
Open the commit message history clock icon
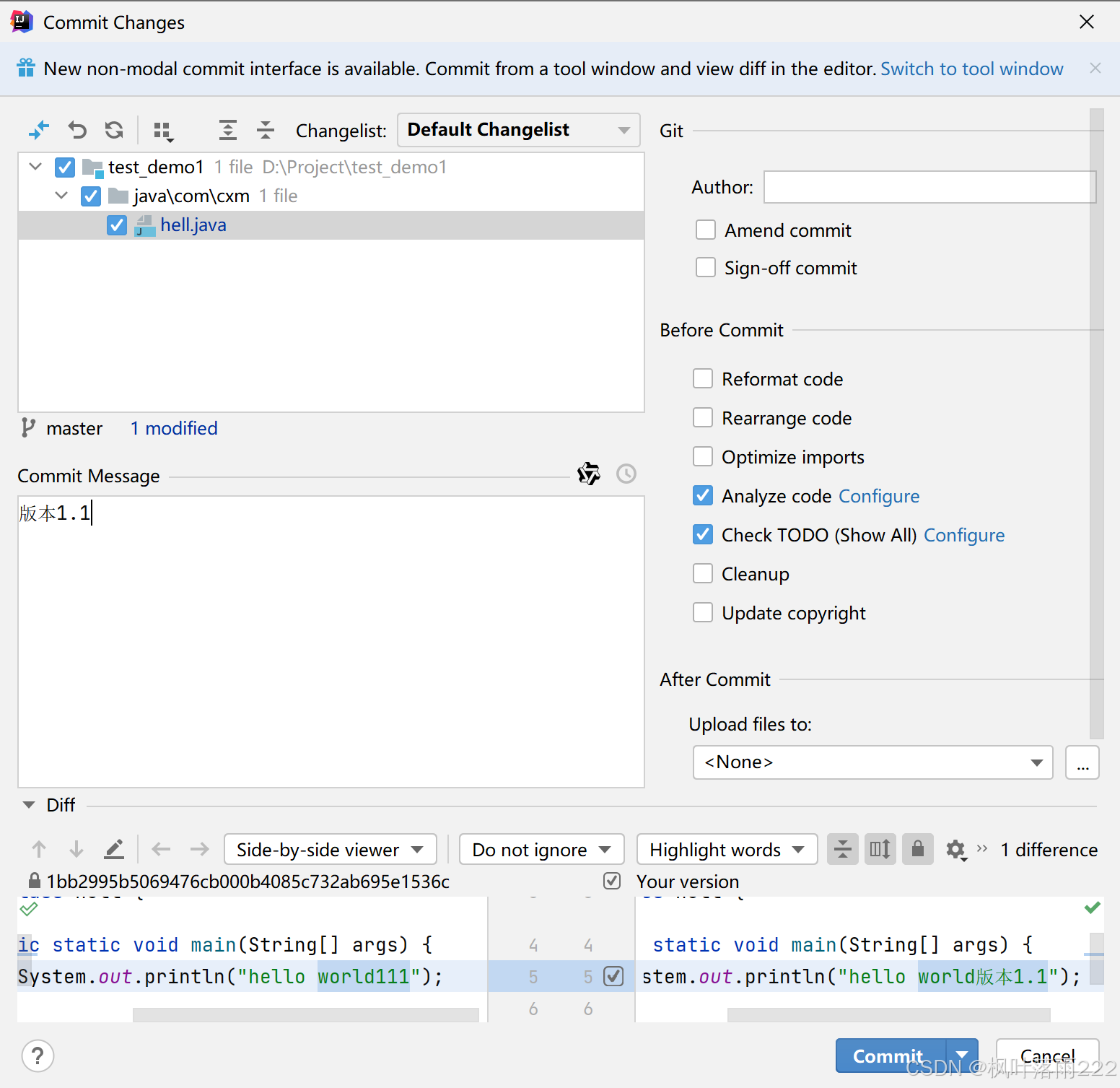(x=625, y=474)
